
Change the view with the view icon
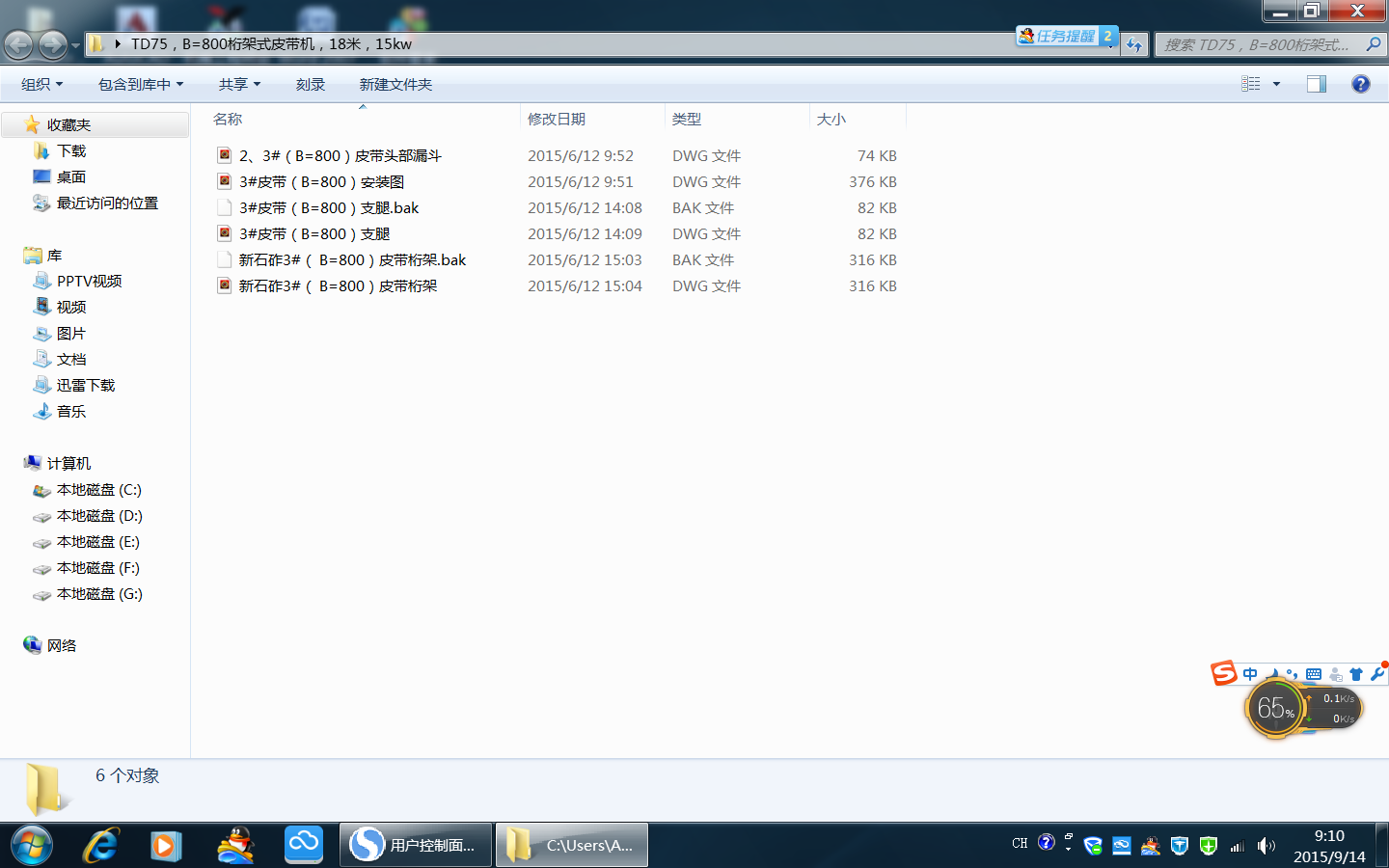[1251, 84]
